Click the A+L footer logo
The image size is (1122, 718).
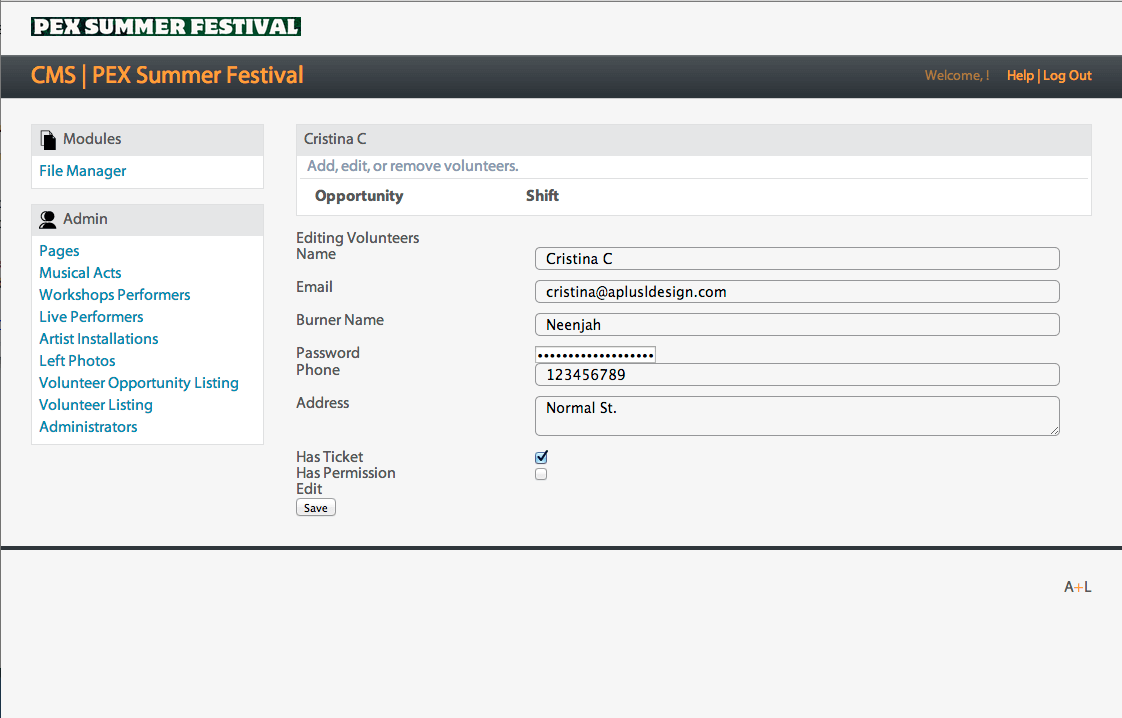tap(1077, 587)
